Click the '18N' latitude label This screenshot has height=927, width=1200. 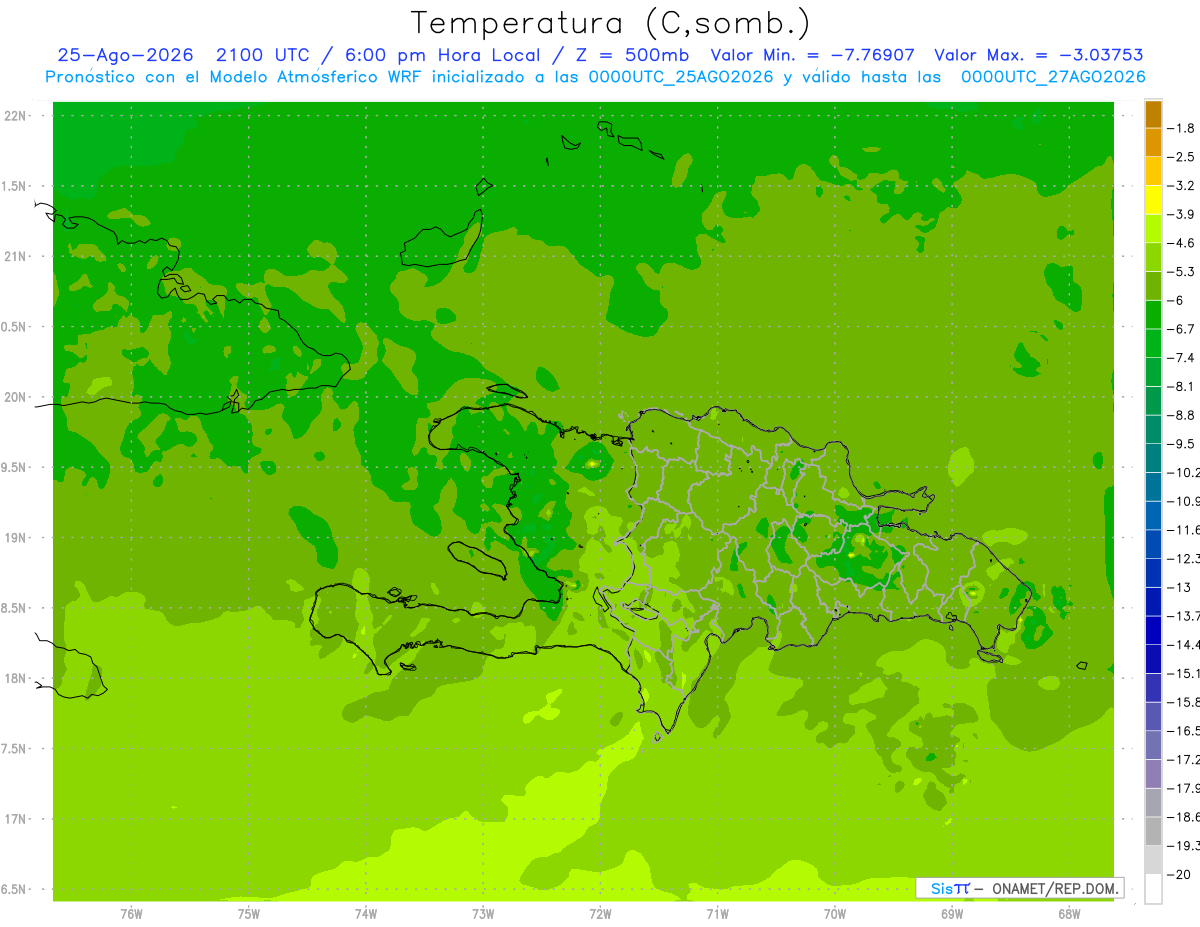tap(17, 679)
